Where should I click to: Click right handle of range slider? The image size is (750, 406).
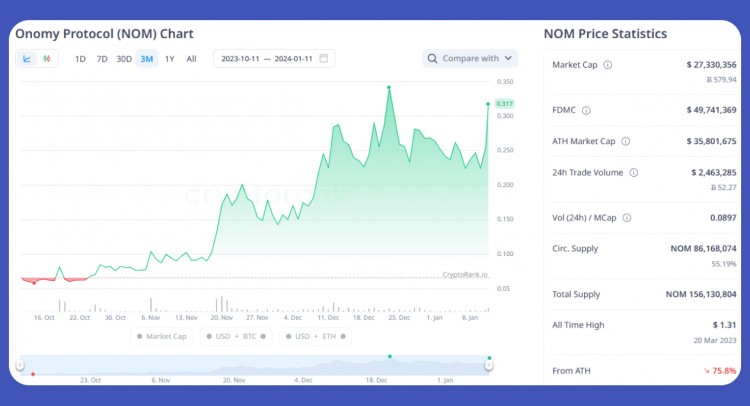(489, 366)
